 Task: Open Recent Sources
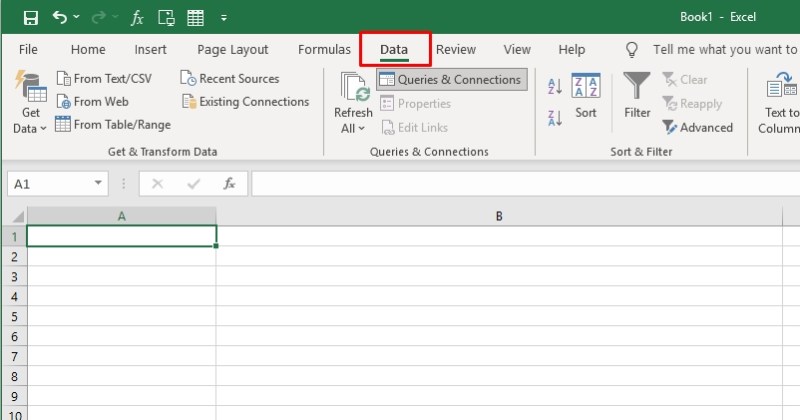tap(230, 79)
